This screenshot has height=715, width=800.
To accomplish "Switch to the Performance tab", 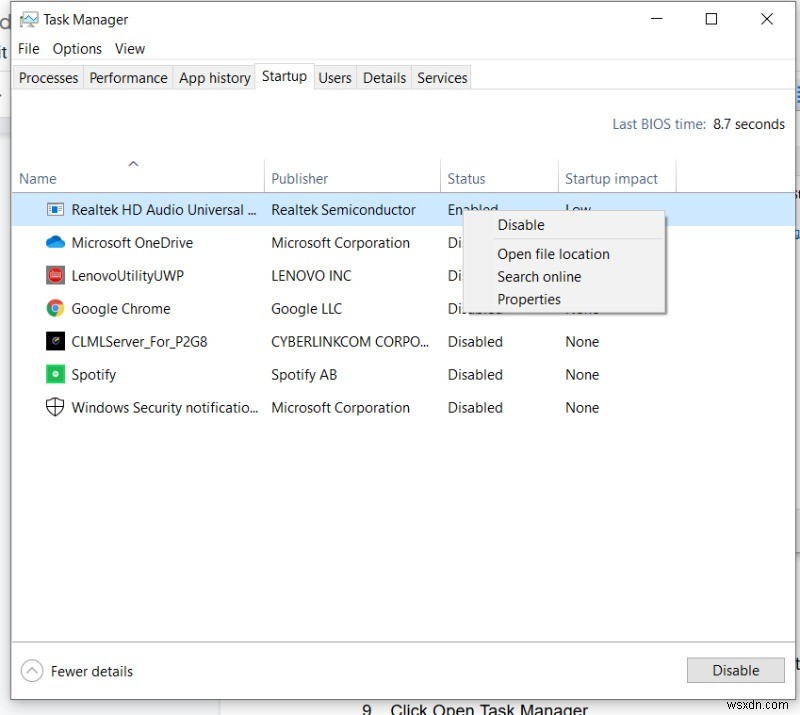I will coord(128,77).
